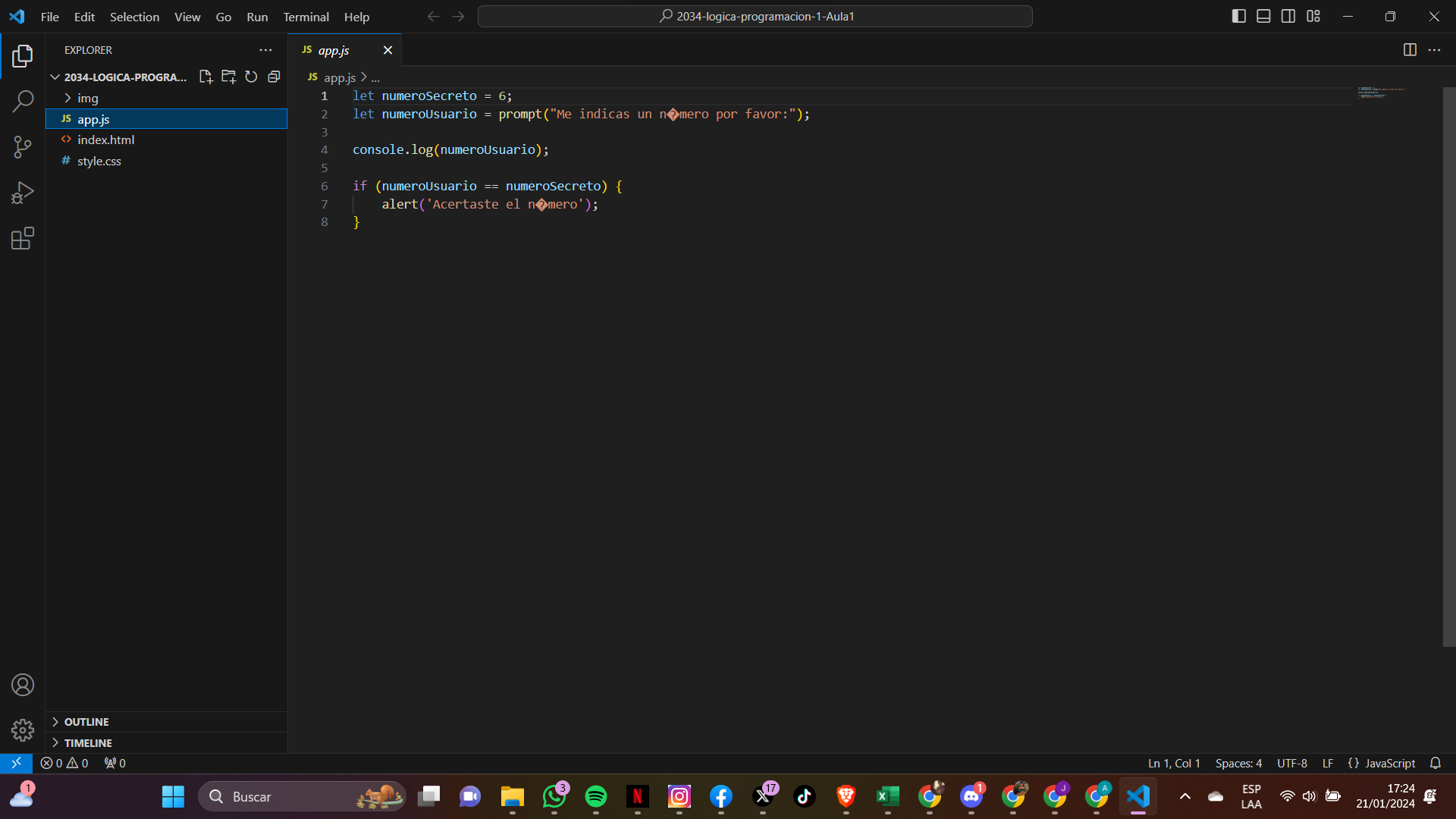This screenshot has height=819, width=1456.
Task: Open WhatsApp from the taskbar
Action: [554, 796]
